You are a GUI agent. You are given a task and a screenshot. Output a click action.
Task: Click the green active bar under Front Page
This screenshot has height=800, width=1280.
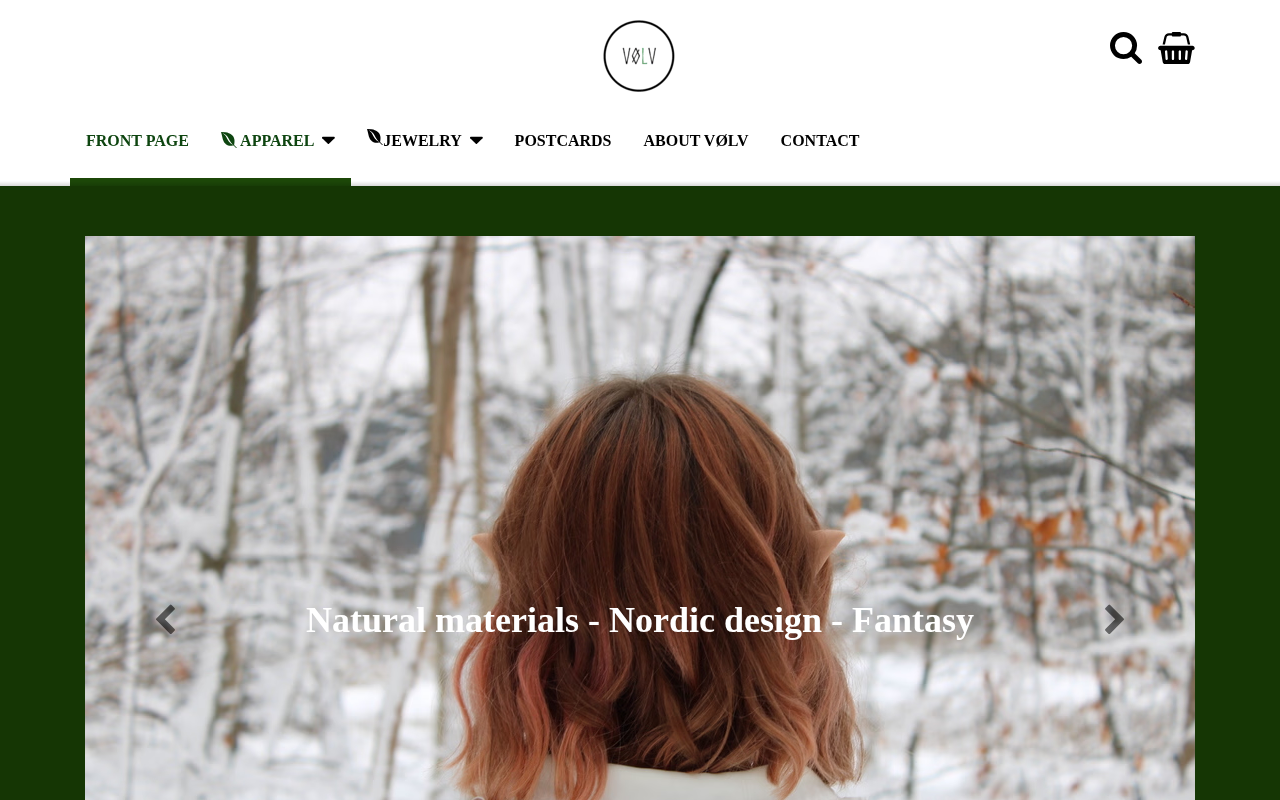pos(210,182)
